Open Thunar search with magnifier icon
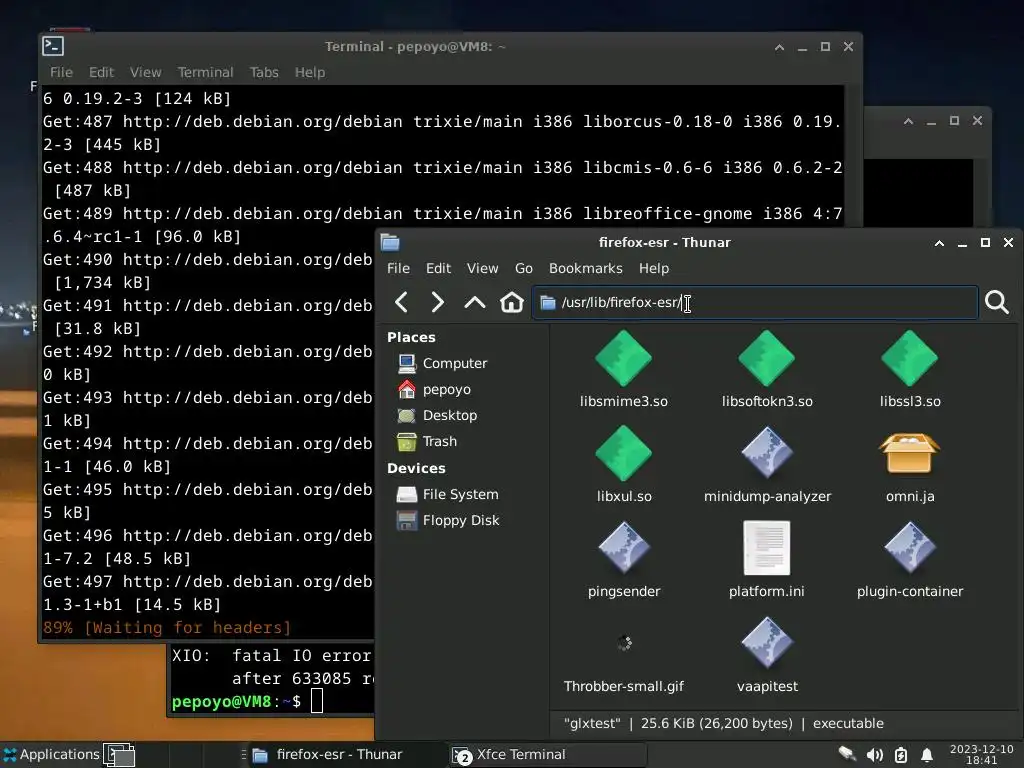 coord(997,302)
